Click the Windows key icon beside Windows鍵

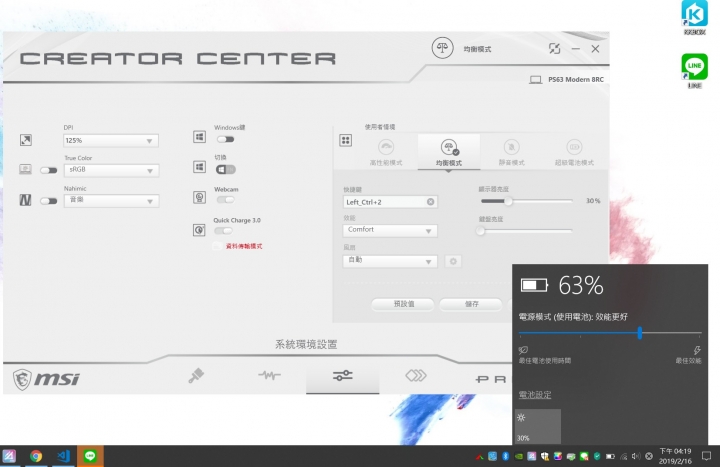tap(199, 137)
